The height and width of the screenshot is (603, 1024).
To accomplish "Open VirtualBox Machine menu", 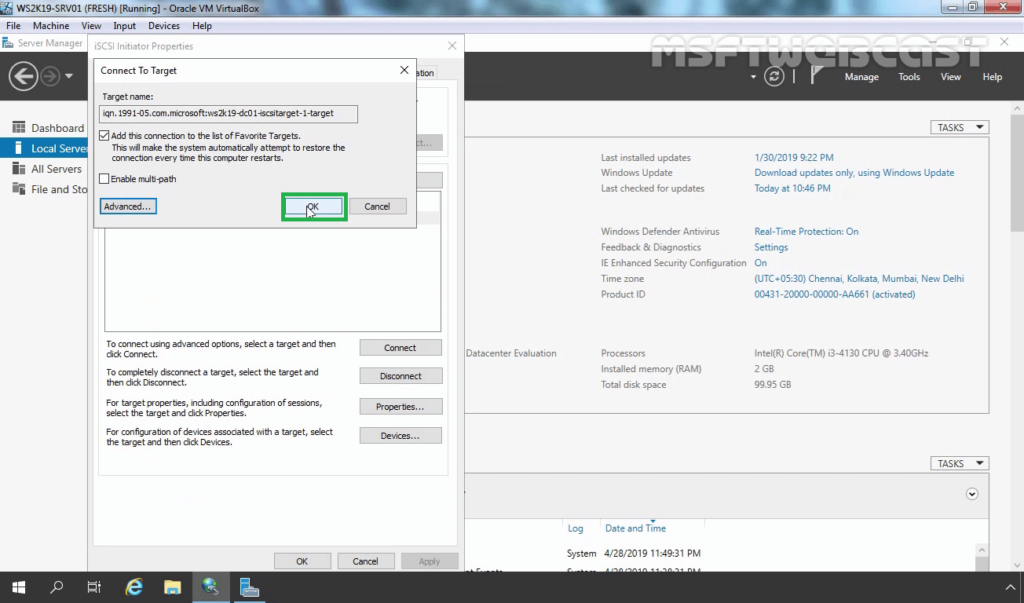I will coord(51,25).
